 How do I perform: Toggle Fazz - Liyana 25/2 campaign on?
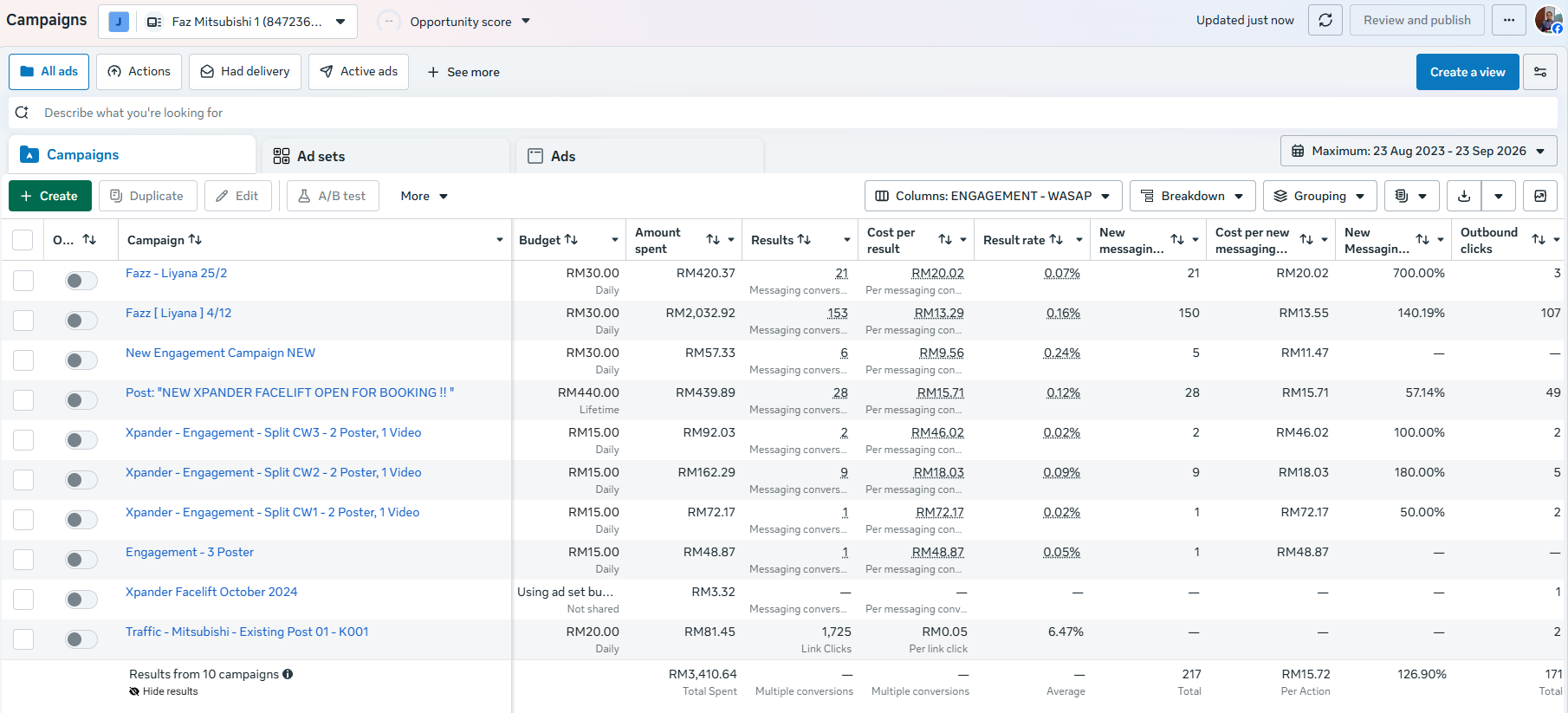(81, 281)
